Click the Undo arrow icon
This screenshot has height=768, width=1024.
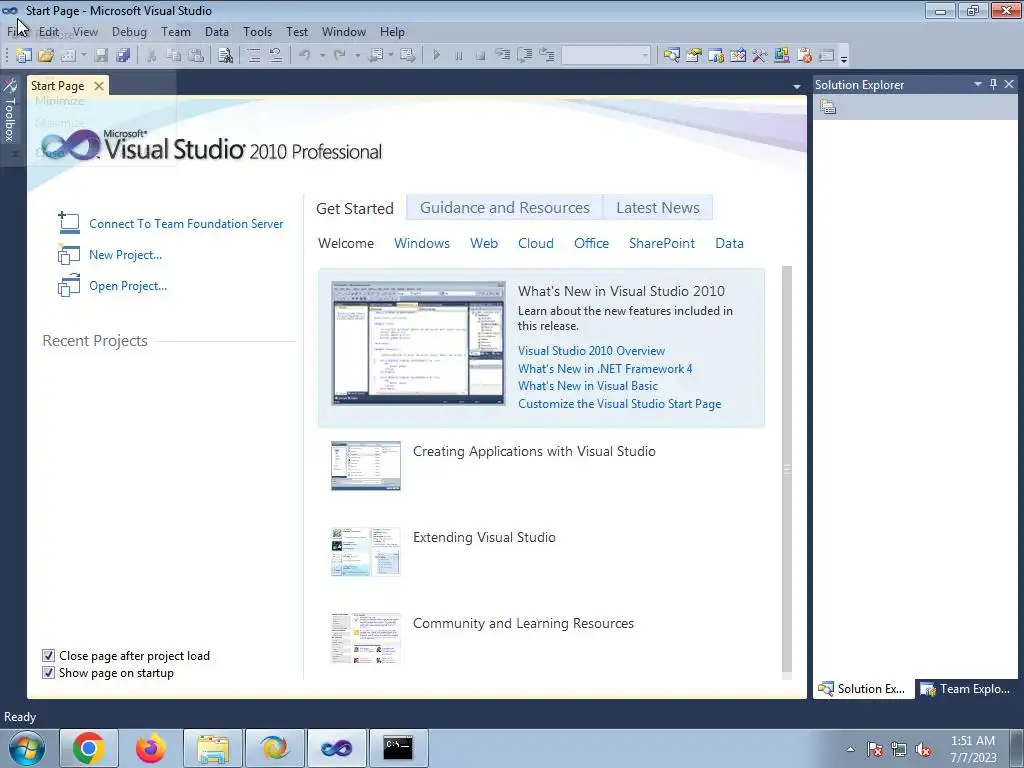click(304, 56)
